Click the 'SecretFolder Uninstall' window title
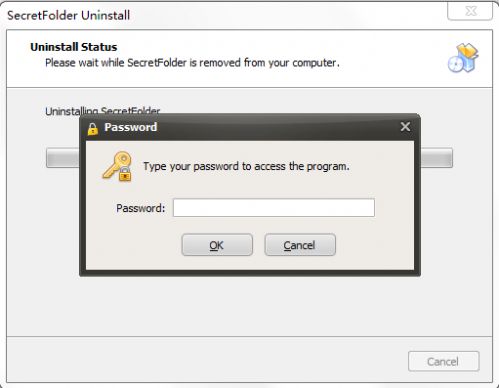The image size is (499, 388). pyautogui.click(x=69, y=15)
